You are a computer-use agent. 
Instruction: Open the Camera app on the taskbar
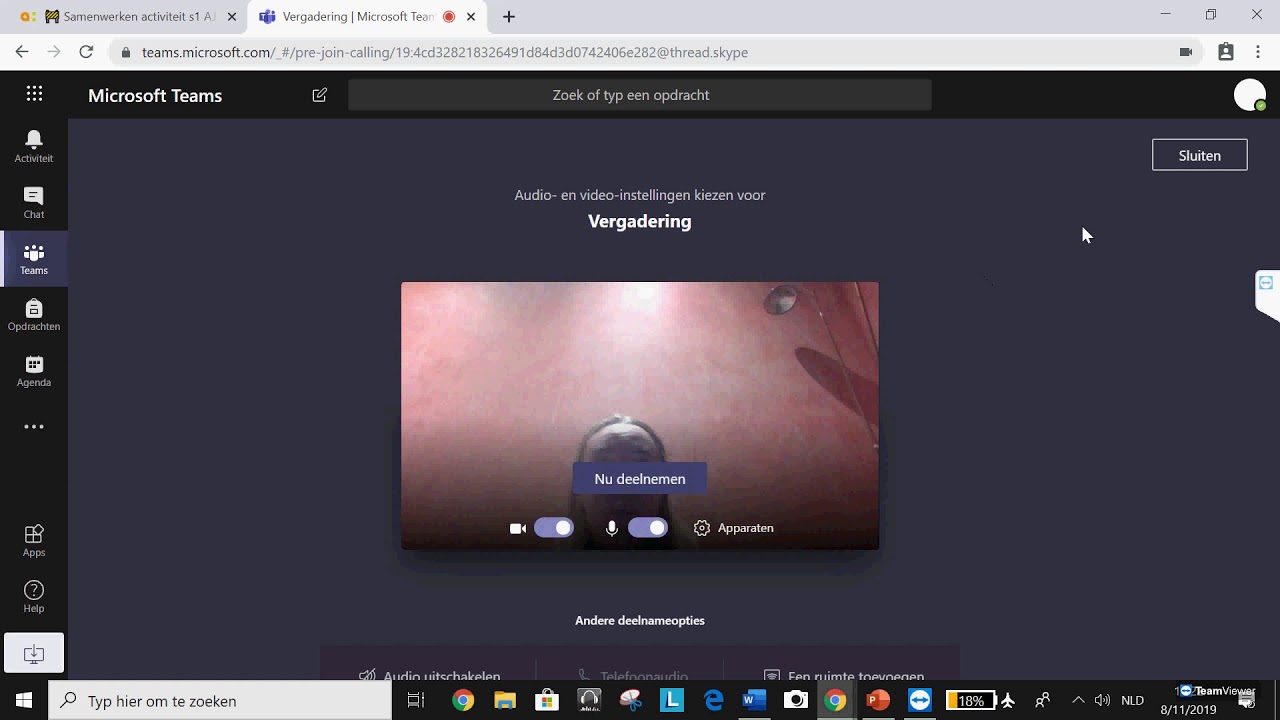click(796, 701)
